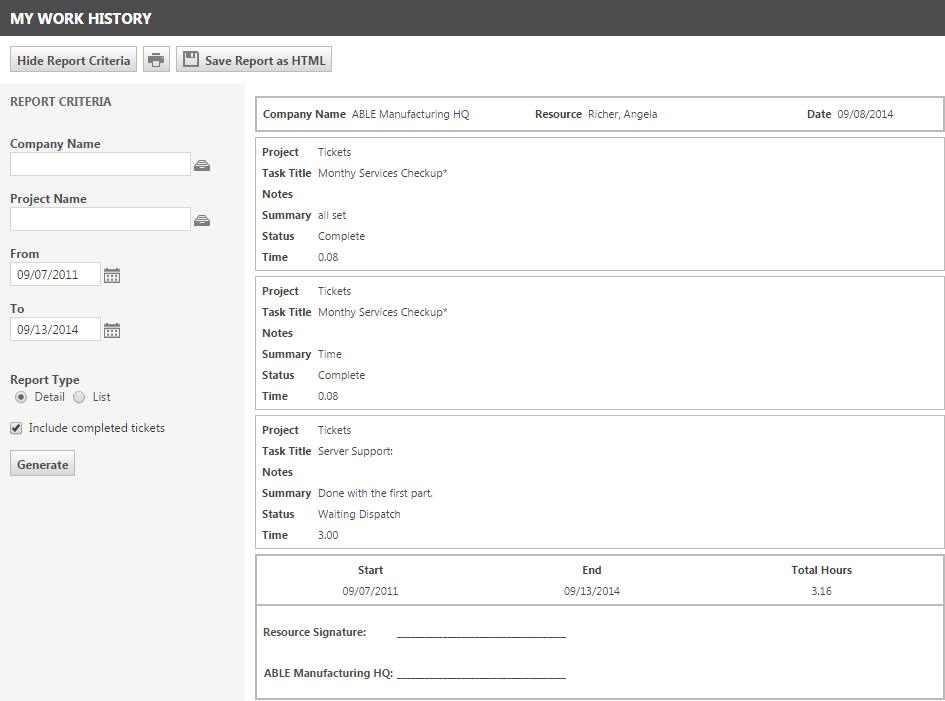Click summary text 'all set'
The image size is (945, 701).
coord(332,215)
